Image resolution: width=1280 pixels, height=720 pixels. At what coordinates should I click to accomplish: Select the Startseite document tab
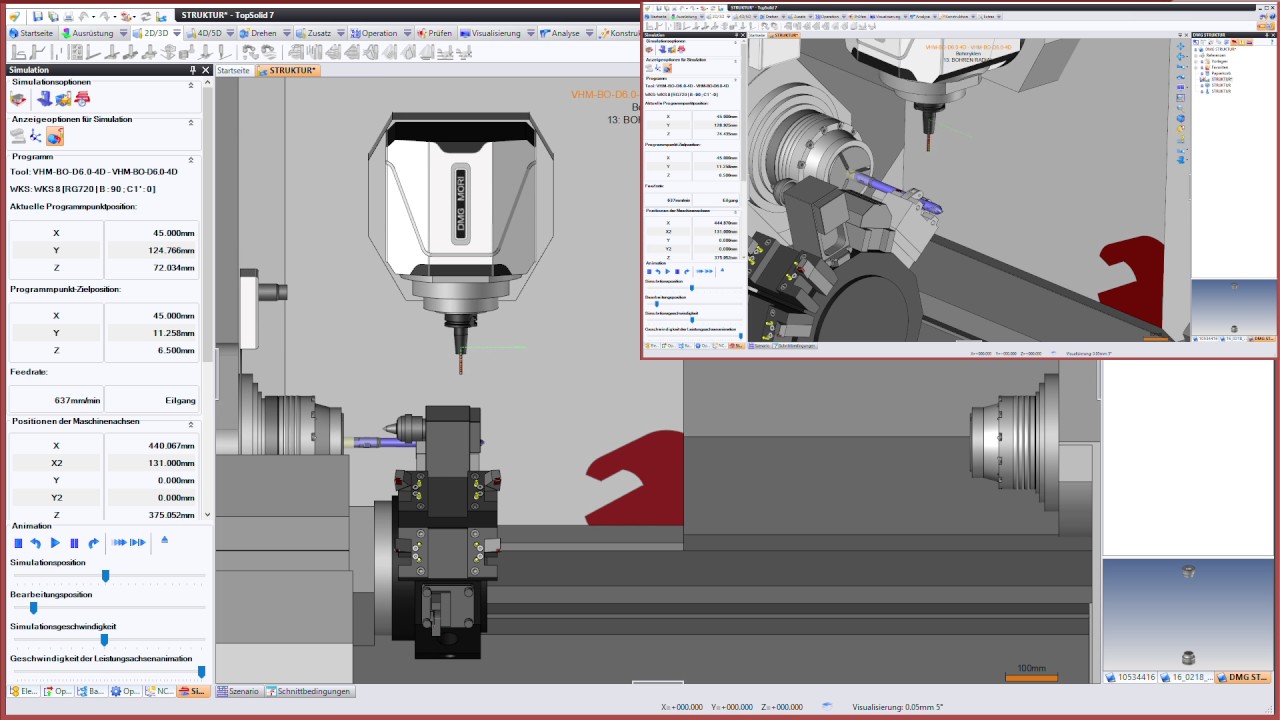click(x=233, y=71)
